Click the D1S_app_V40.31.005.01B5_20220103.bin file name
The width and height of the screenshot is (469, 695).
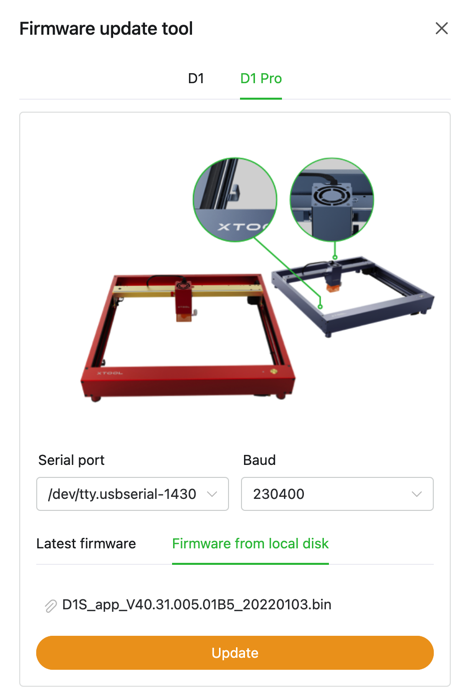(197, 605)
